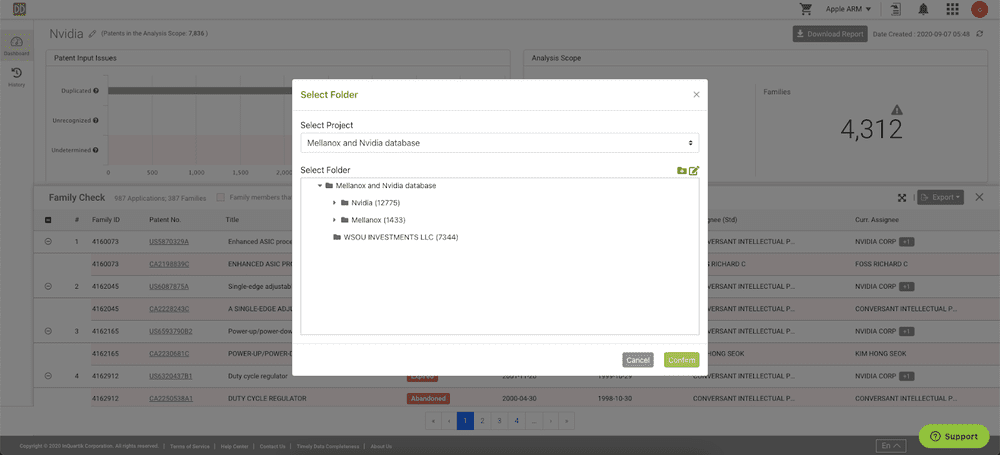Open Contact Us footer link

(272, 446)
